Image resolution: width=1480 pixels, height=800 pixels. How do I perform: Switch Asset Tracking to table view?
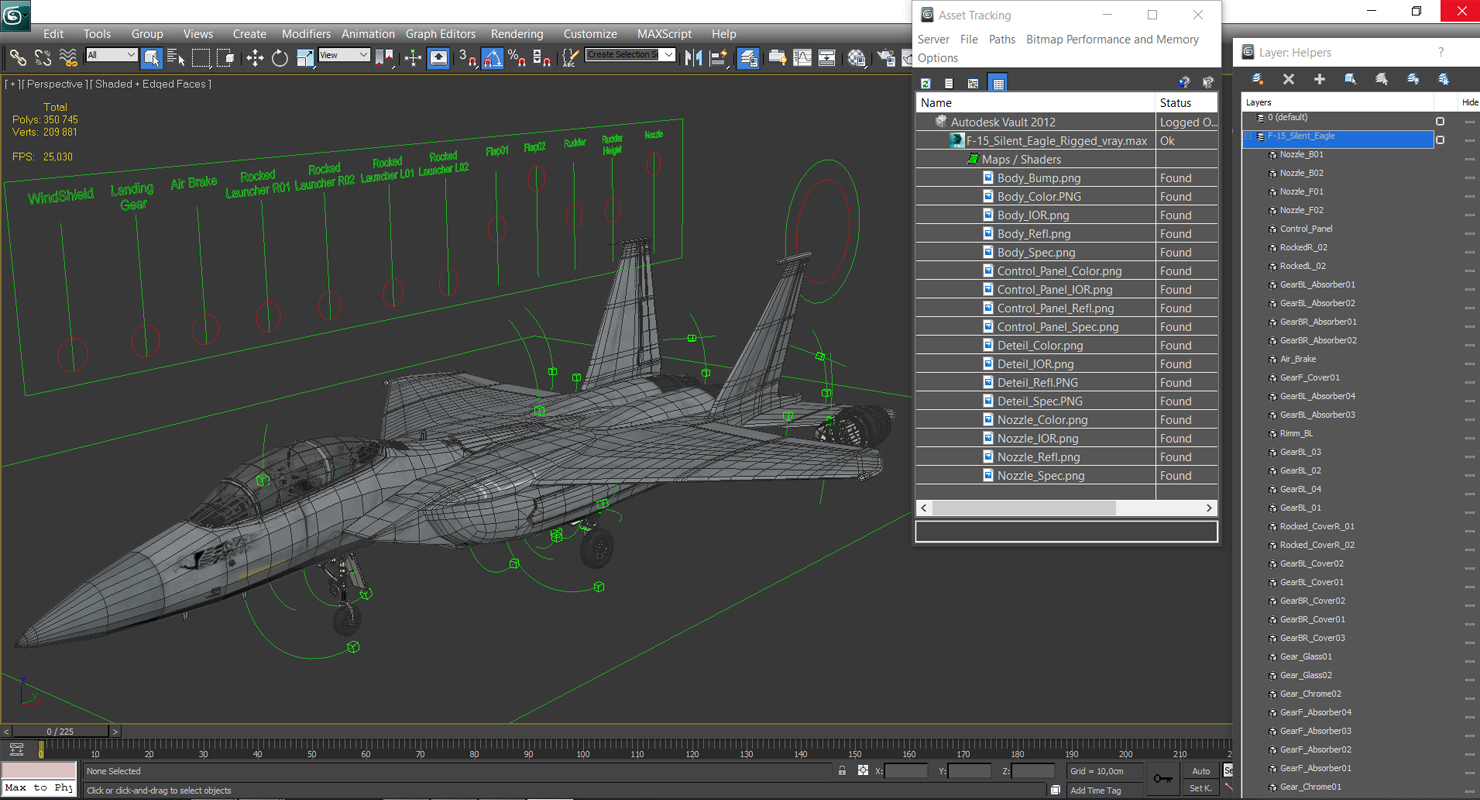(x=998, y=83)
